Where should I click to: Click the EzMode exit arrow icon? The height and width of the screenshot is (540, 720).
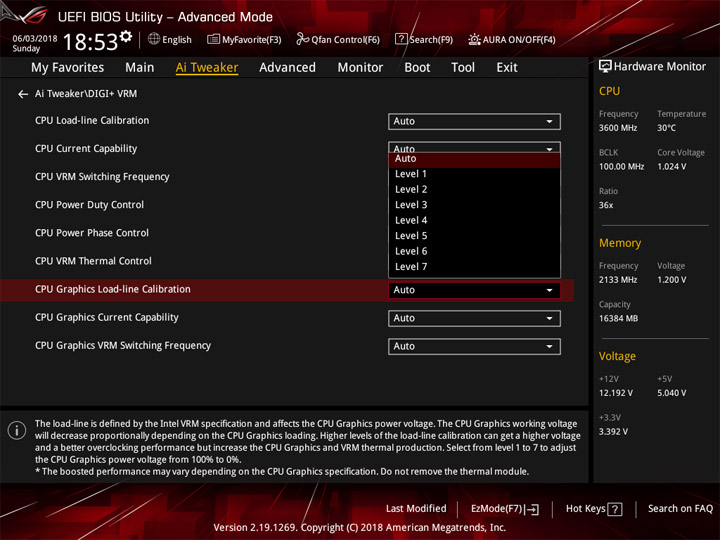[x=532, y=509]
